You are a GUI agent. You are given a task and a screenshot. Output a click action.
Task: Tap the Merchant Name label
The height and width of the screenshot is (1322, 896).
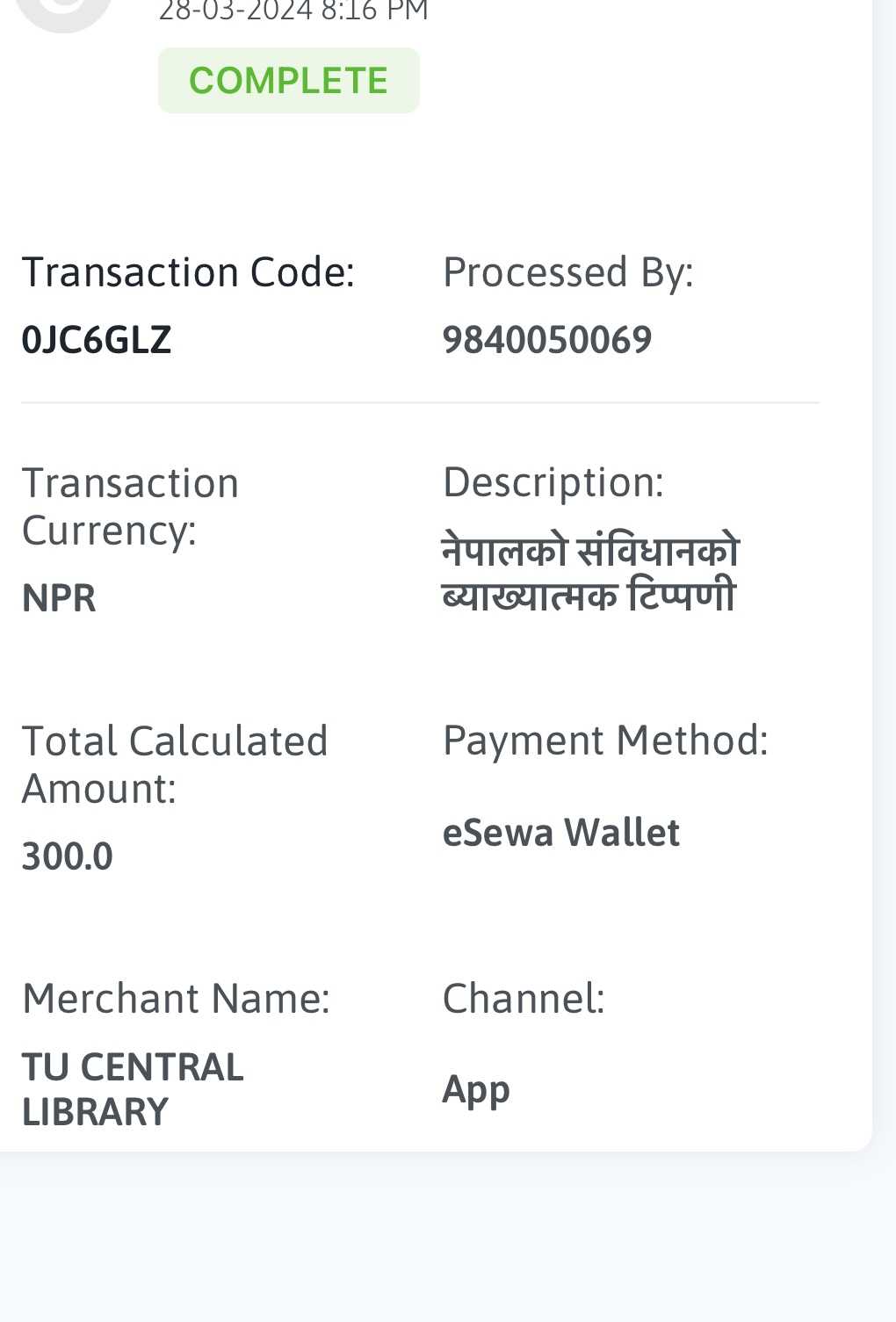click(177, 999)
